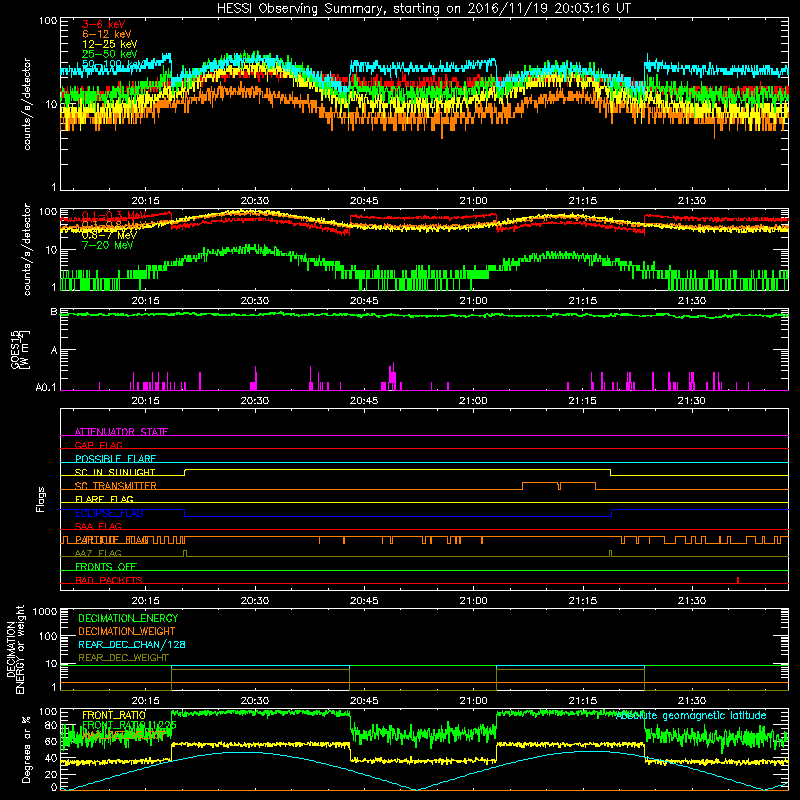Click the MAX_DET_VS_TOT legend label
The width and height of the screenshot is (800, 800).
click(x=123, y=735)
